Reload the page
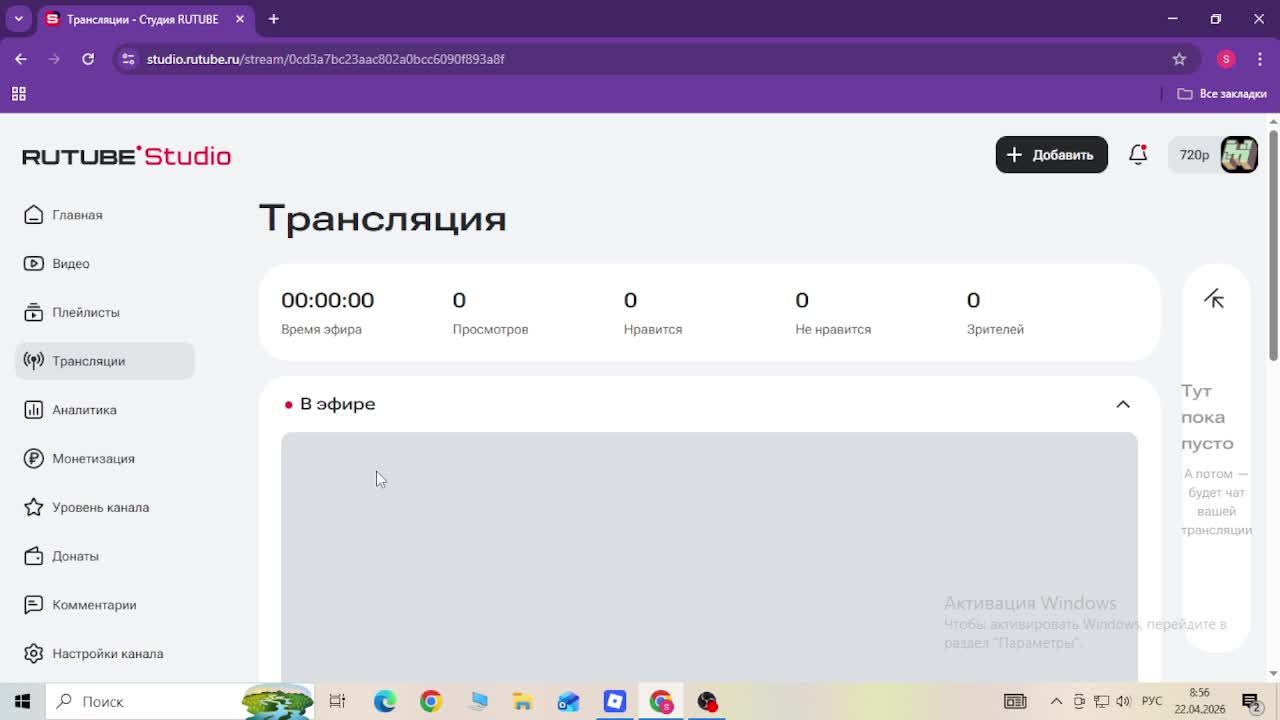This screenshot has height=720, width=1280. 88,59
